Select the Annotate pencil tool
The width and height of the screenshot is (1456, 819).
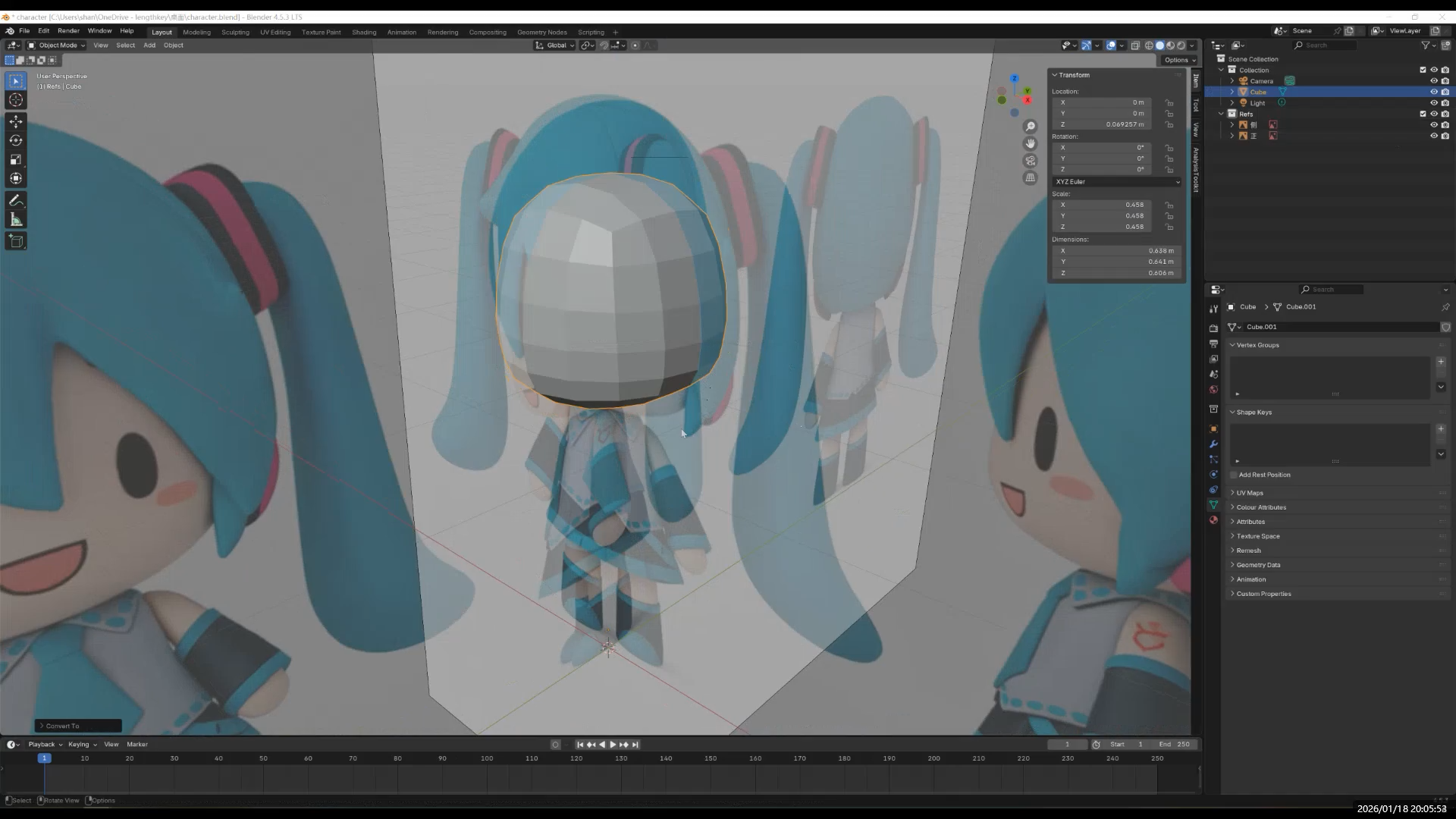(x=16, y=201)
